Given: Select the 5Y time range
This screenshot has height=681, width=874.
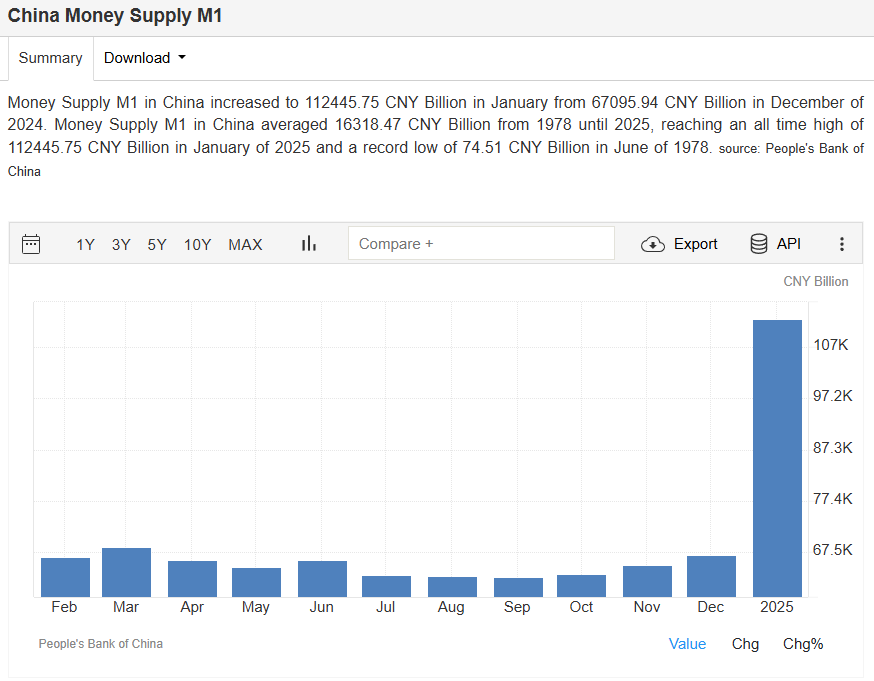Looking at the screenshot, I should [157, 245].
